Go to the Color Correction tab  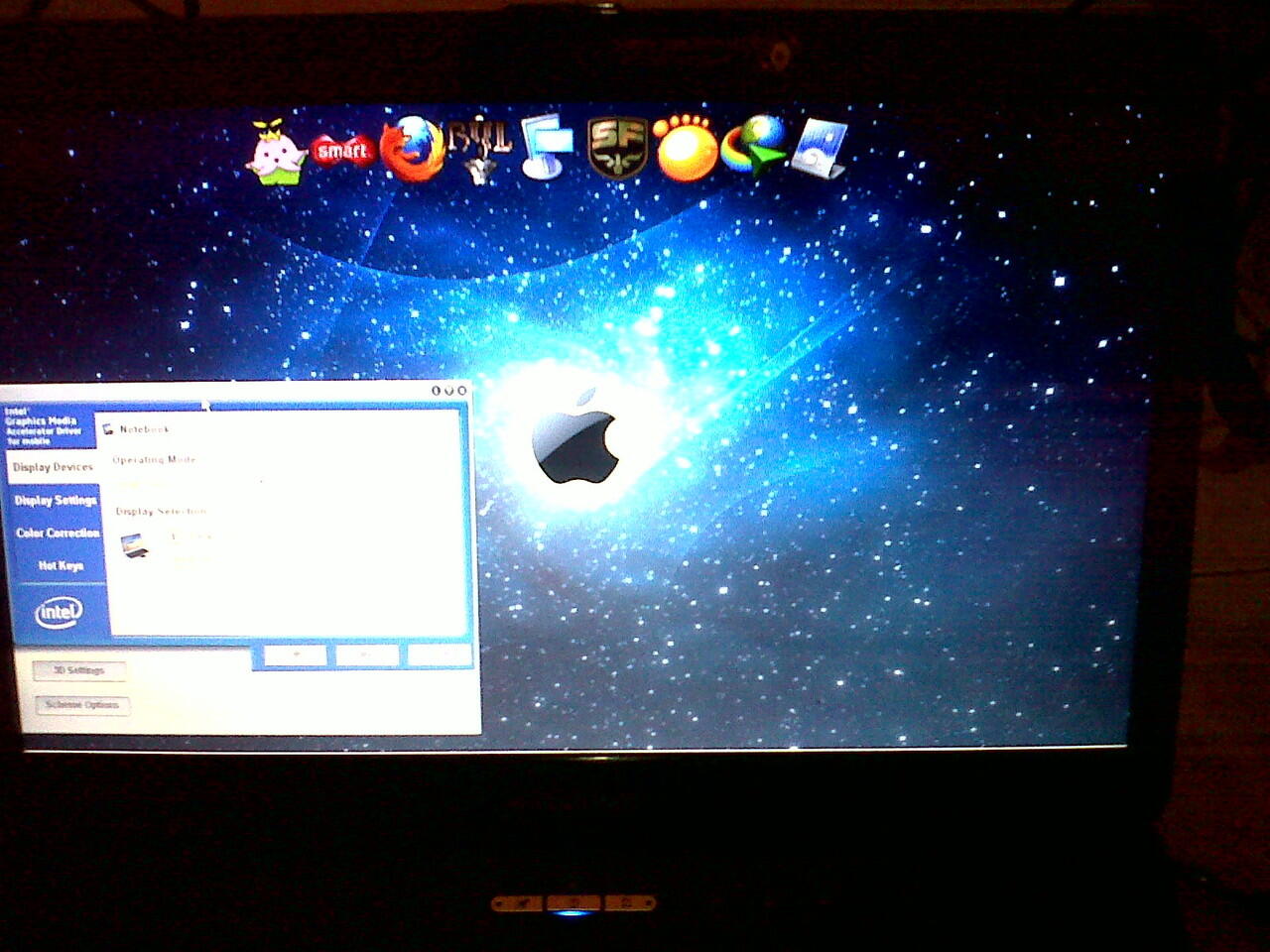[58, 534]
